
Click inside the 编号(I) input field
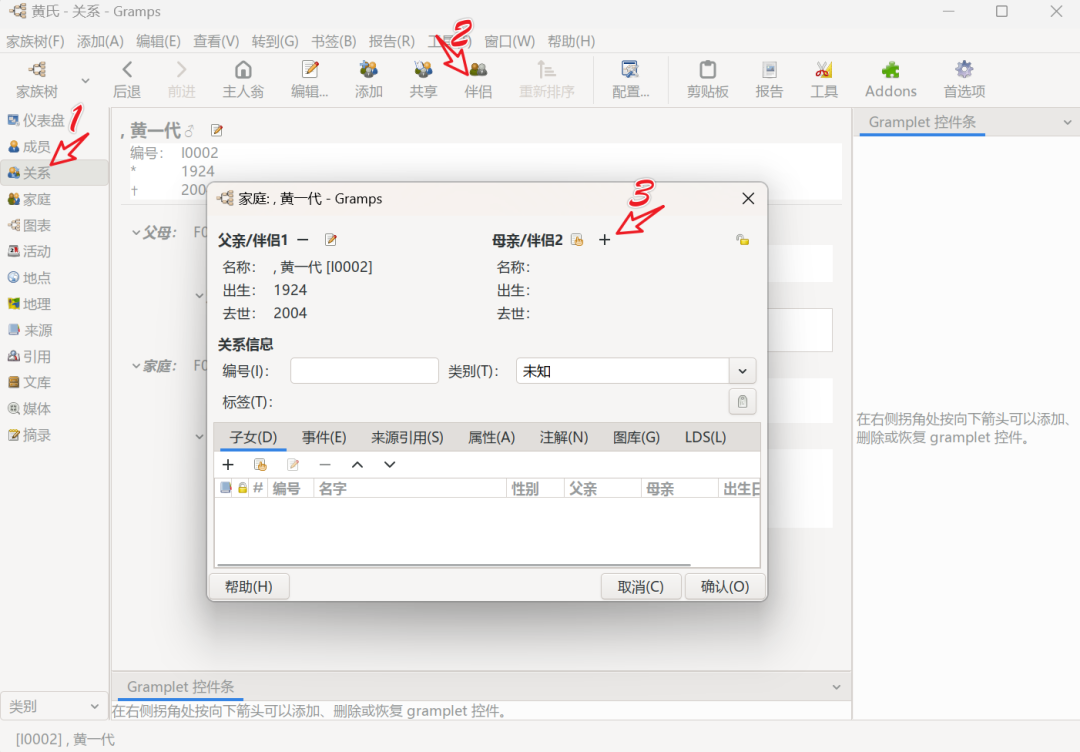tap(364, 370)
